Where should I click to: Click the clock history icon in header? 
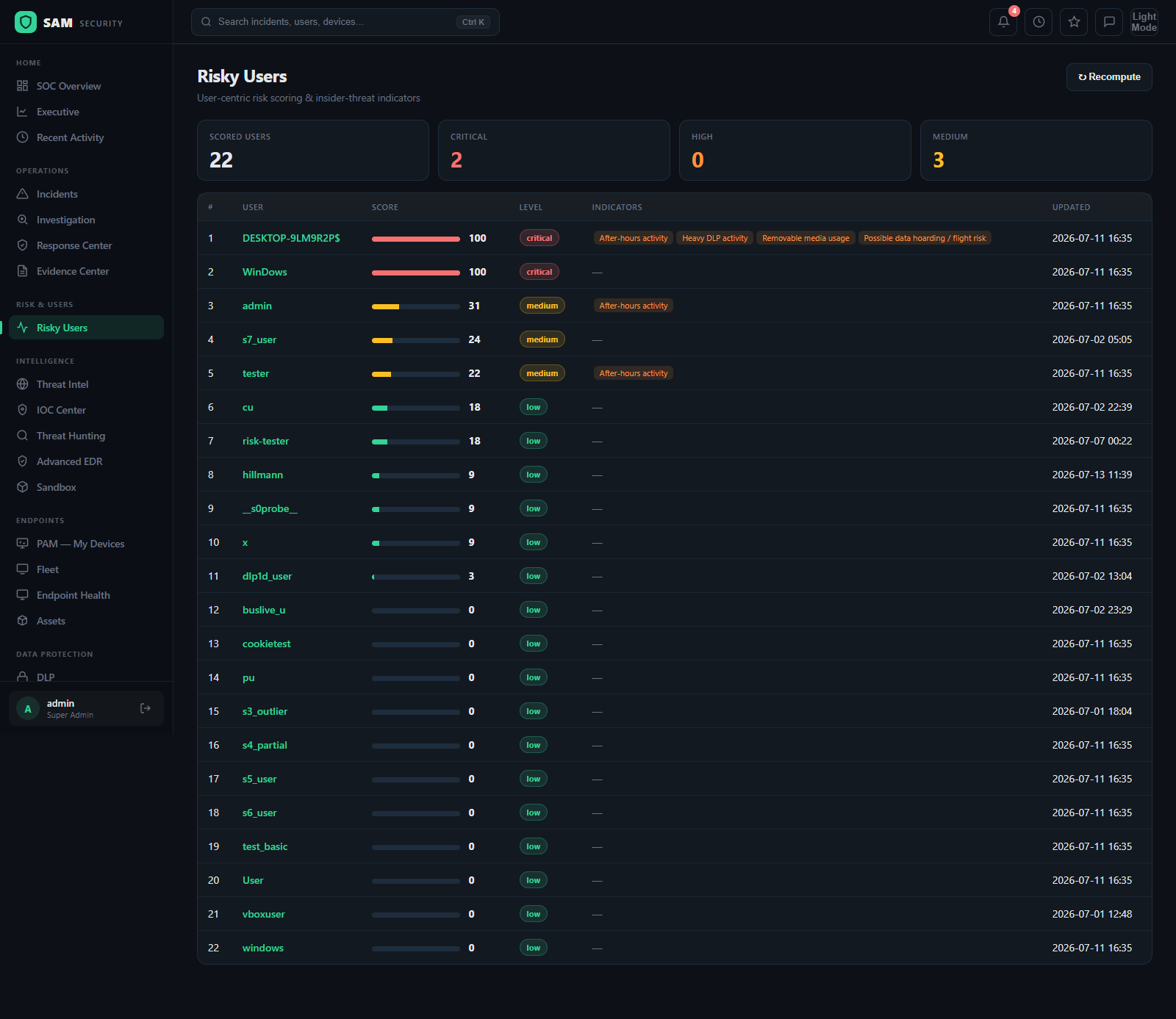pyautogui.click(x=1039, y=22)
